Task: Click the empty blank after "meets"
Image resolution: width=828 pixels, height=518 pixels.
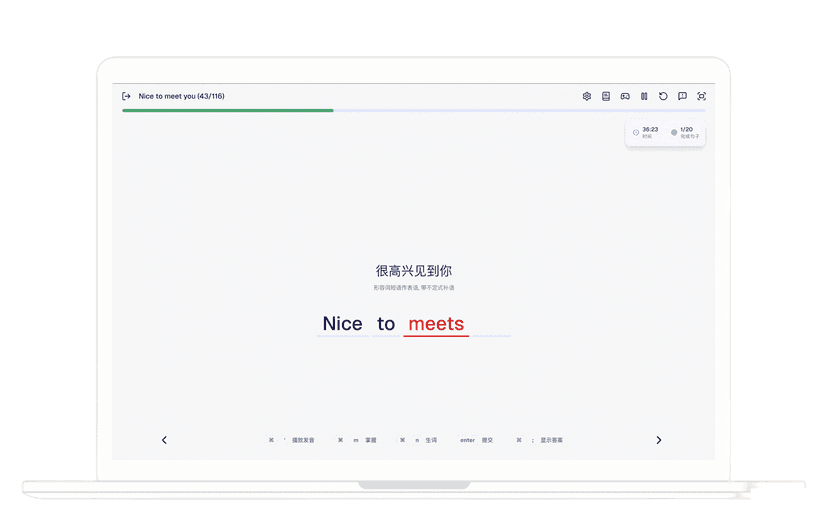Action: tap(491, 326)
